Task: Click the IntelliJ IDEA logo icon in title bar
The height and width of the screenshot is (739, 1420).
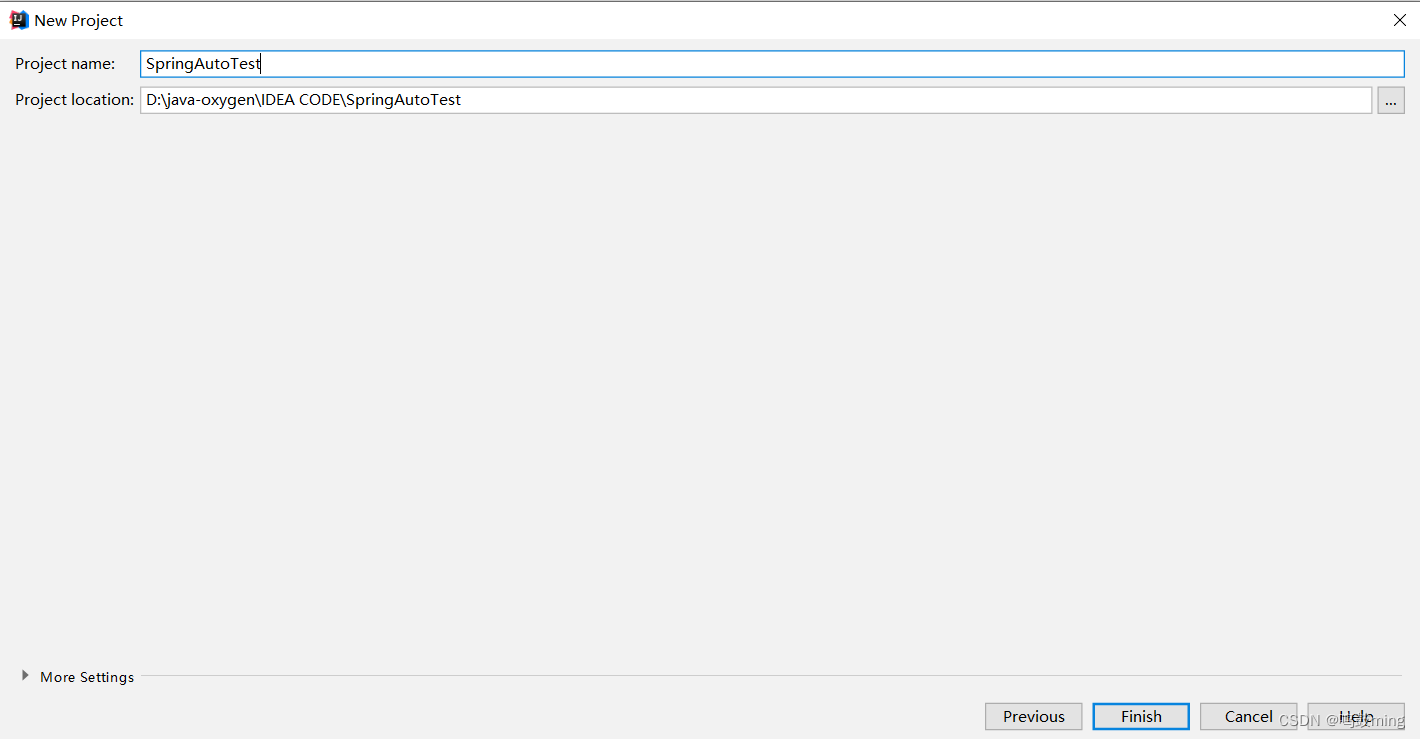Action: pos(19,20)
